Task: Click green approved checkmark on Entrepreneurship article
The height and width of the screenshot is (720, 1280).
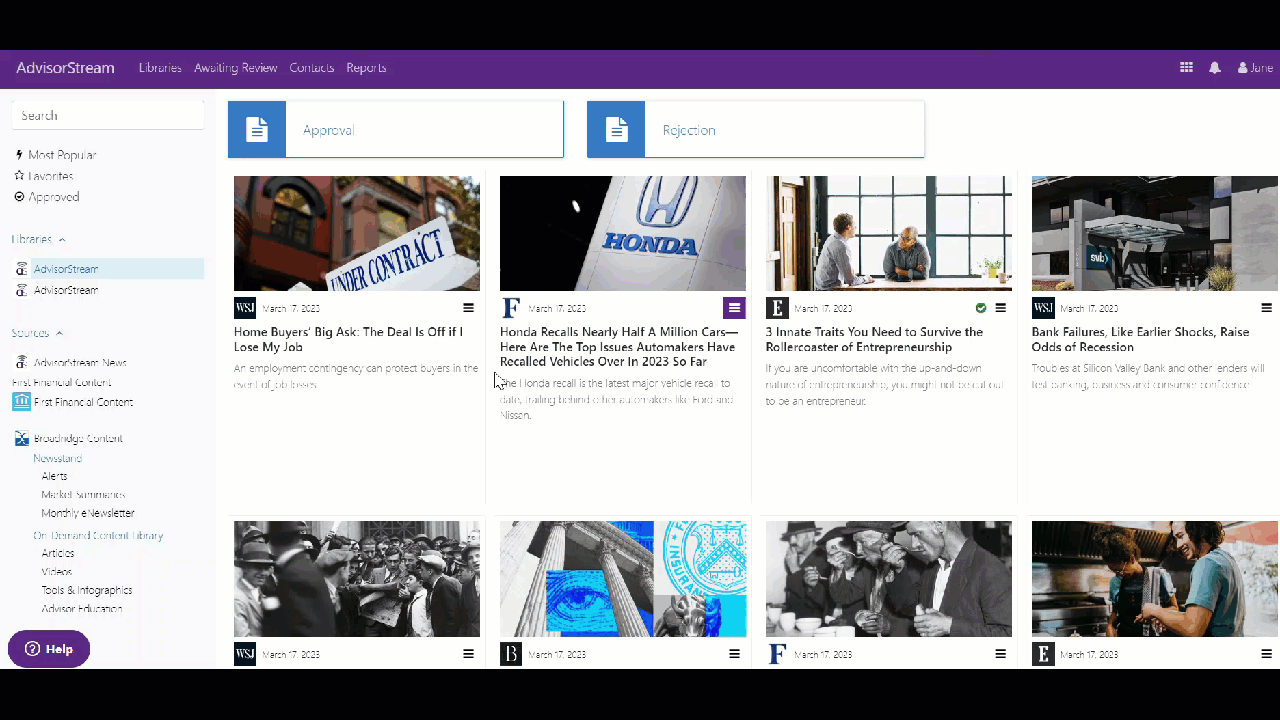Action: point(981,308)
